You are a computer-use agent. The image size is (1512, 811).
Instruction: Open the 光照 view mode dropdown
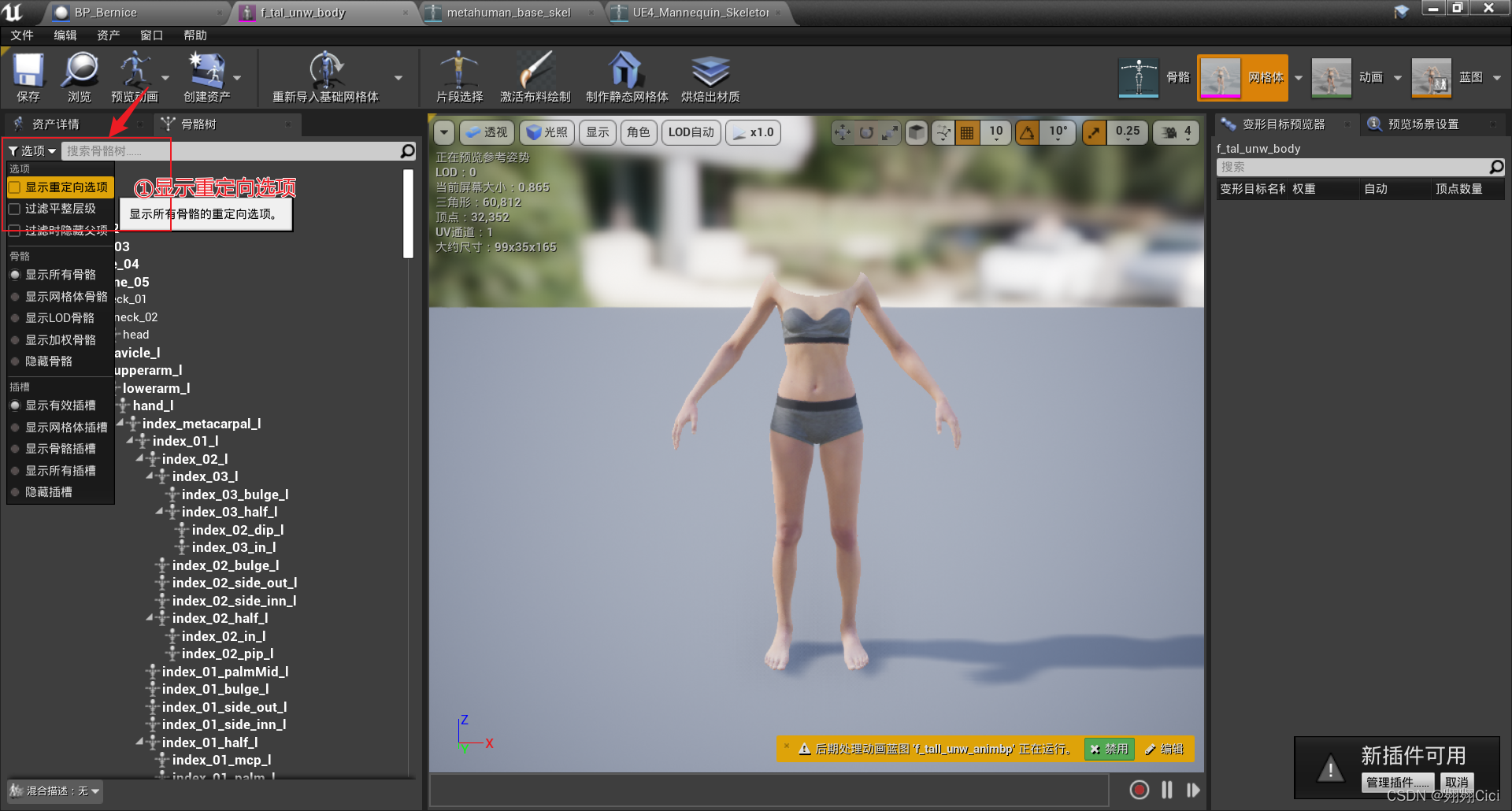point(547,132)
